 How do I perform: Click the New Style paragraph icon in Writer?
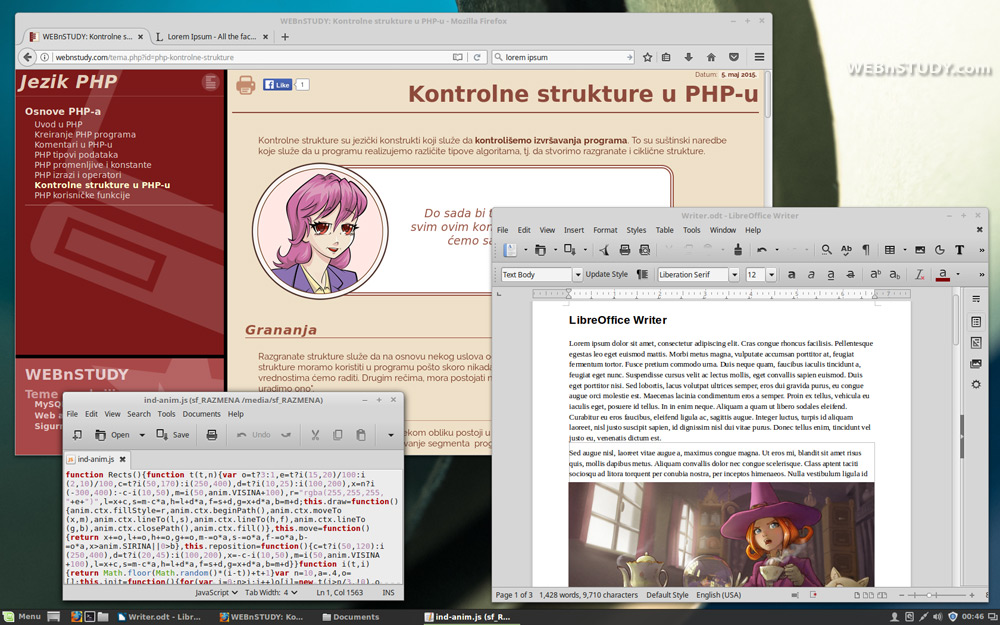[642, 274]
